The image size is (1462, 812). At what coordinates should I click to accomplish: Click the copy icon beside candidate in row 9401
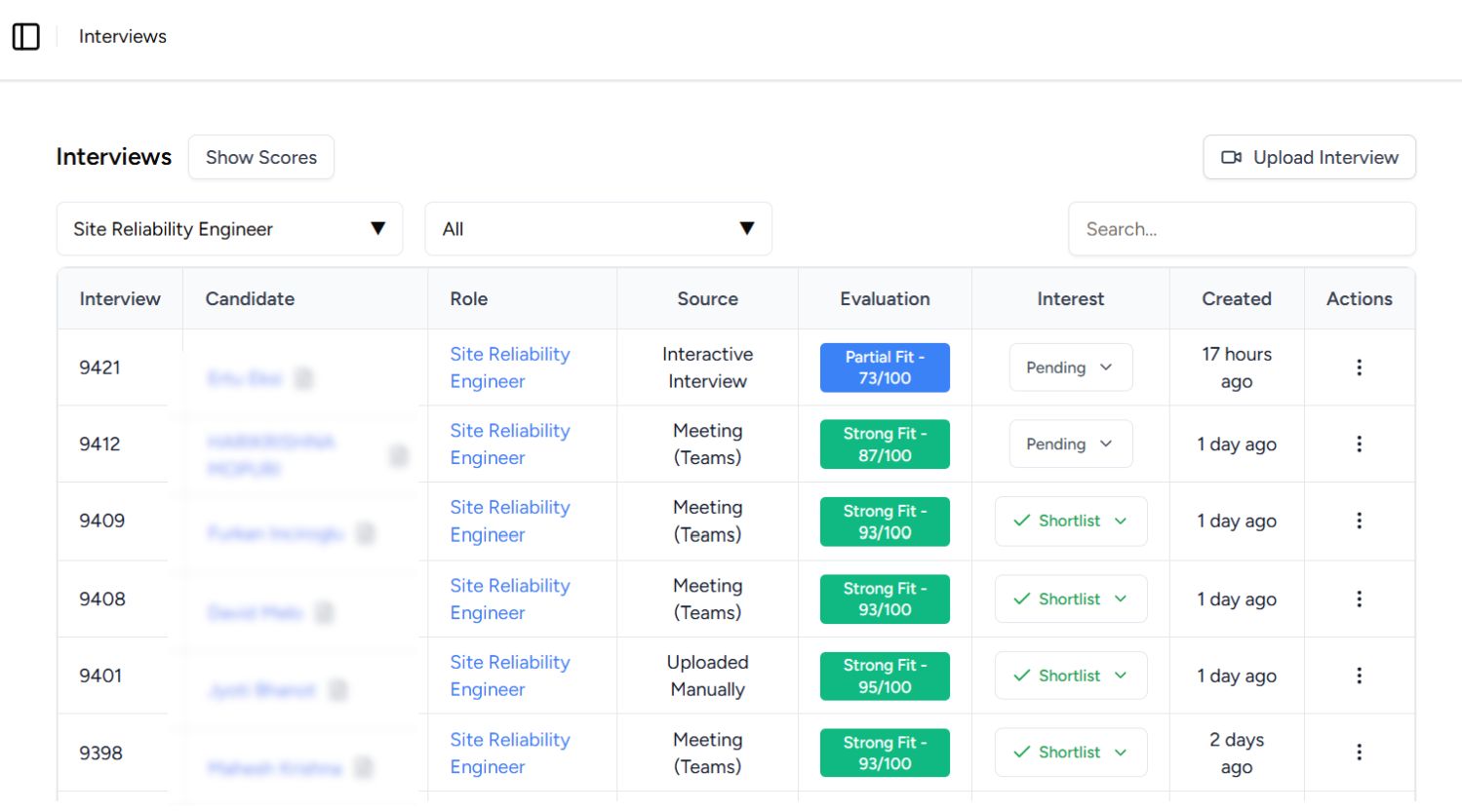tap(337, 690)
